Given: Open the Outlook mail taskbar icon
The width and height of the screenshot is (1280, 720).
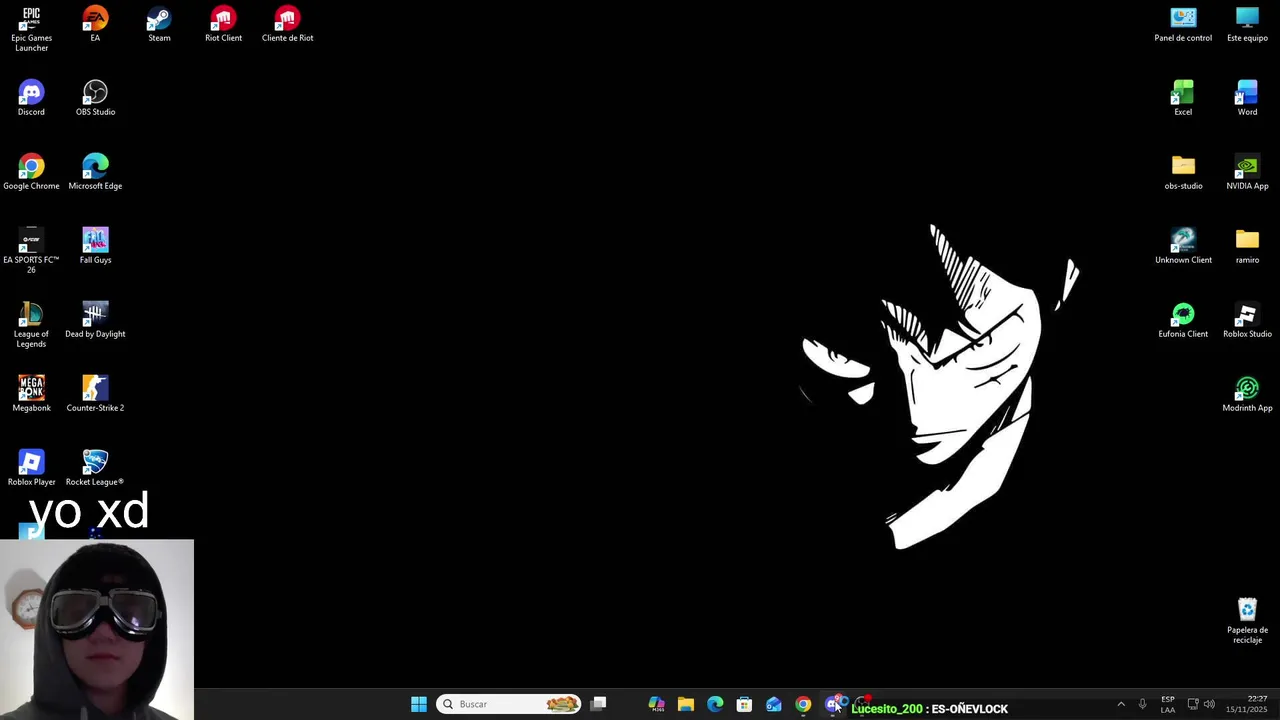Looking at the screenshot, I should tap(774, 704).
